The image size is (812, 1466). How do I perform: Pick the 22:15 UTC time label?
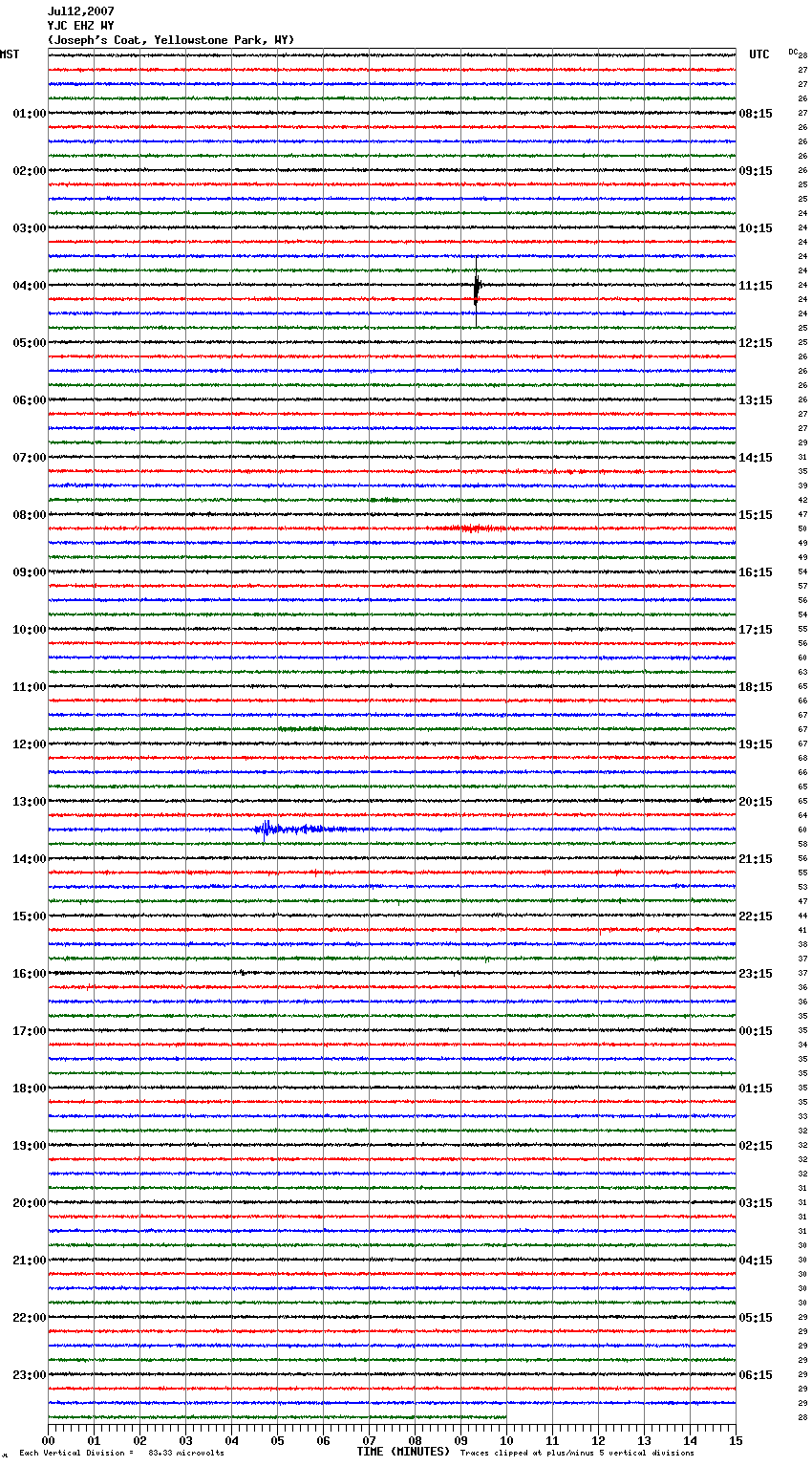pyautogui.click(x=756, y=916)
